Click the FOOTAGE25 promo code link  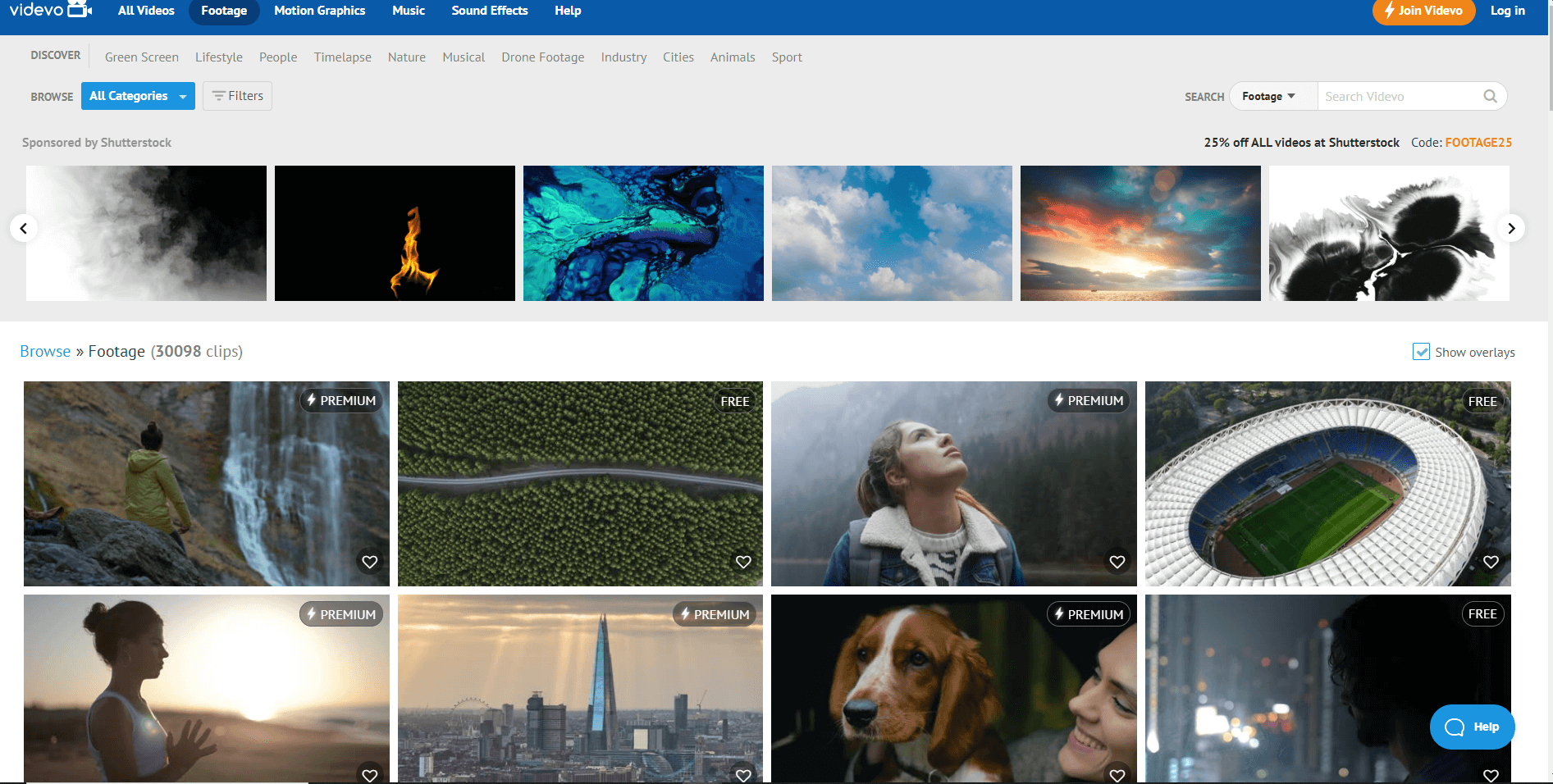click(1478, 142)
